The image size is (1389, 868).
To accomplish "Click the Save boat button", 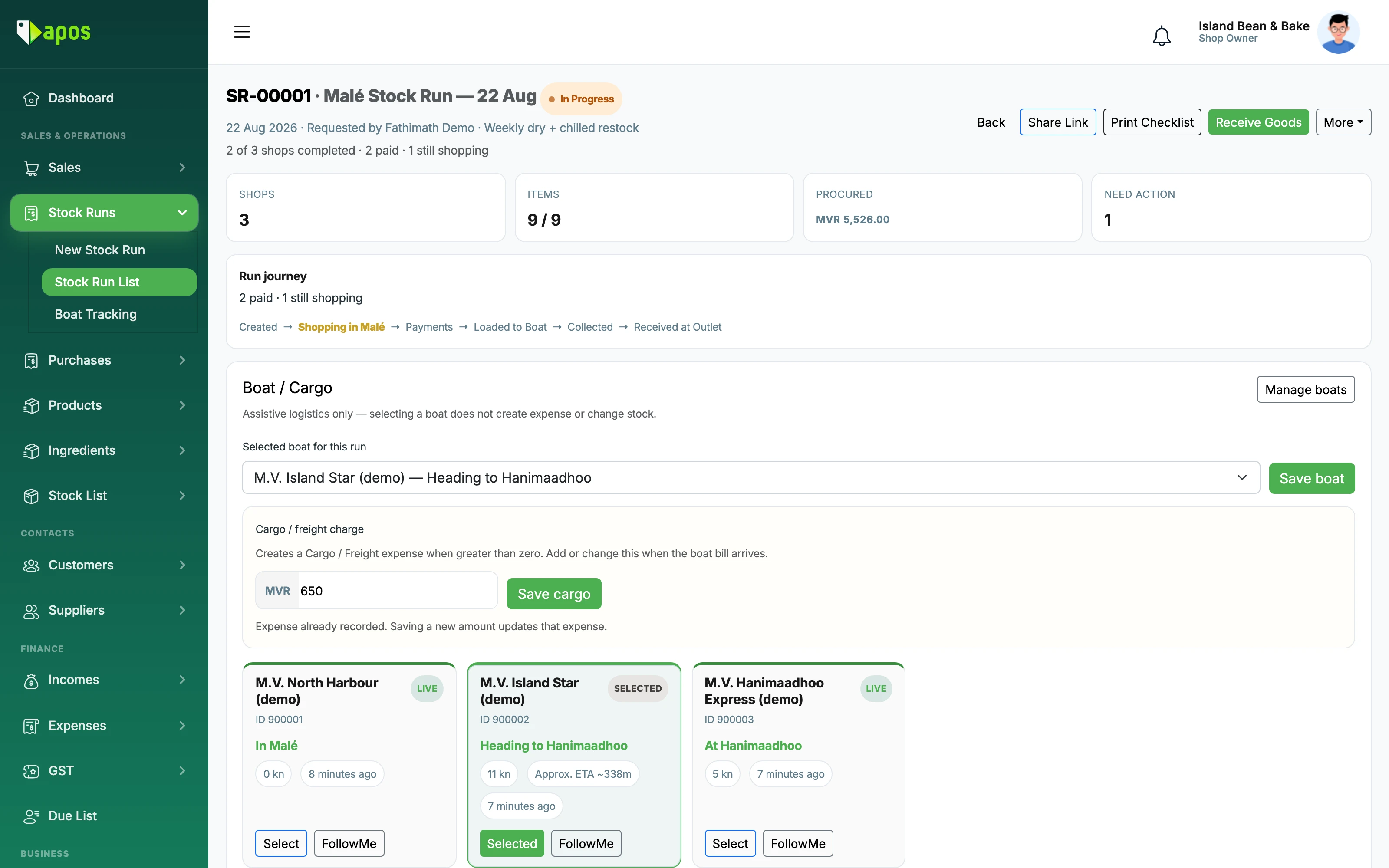I will (x=1311, y=478).
